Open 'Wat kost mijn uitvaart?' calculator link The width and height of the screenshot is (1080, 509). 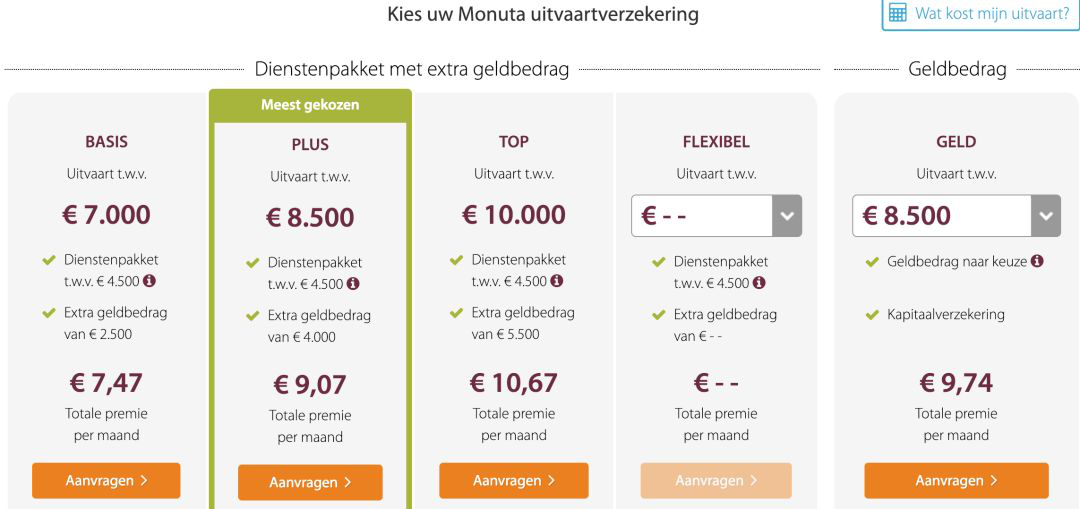tap(991, 13)
